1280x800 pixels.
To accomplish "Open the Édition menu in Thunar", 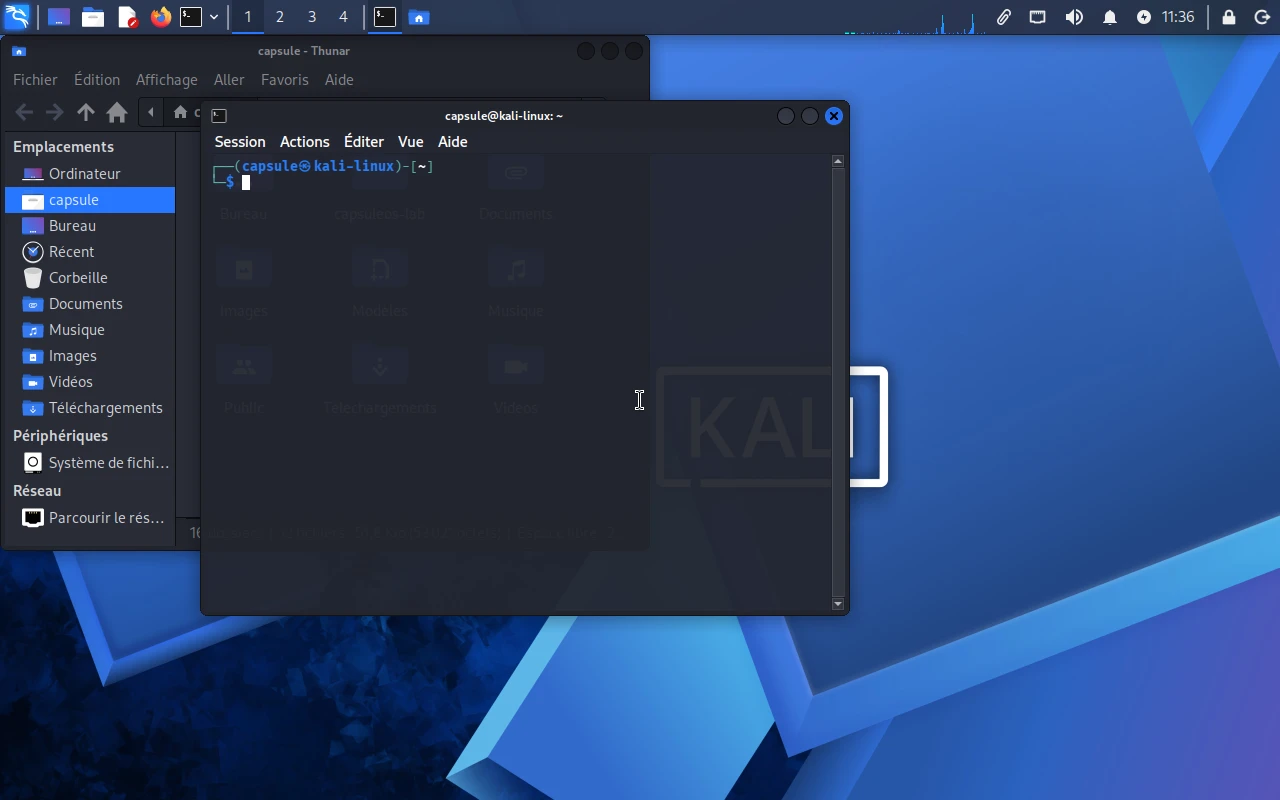I will (97, 80).
